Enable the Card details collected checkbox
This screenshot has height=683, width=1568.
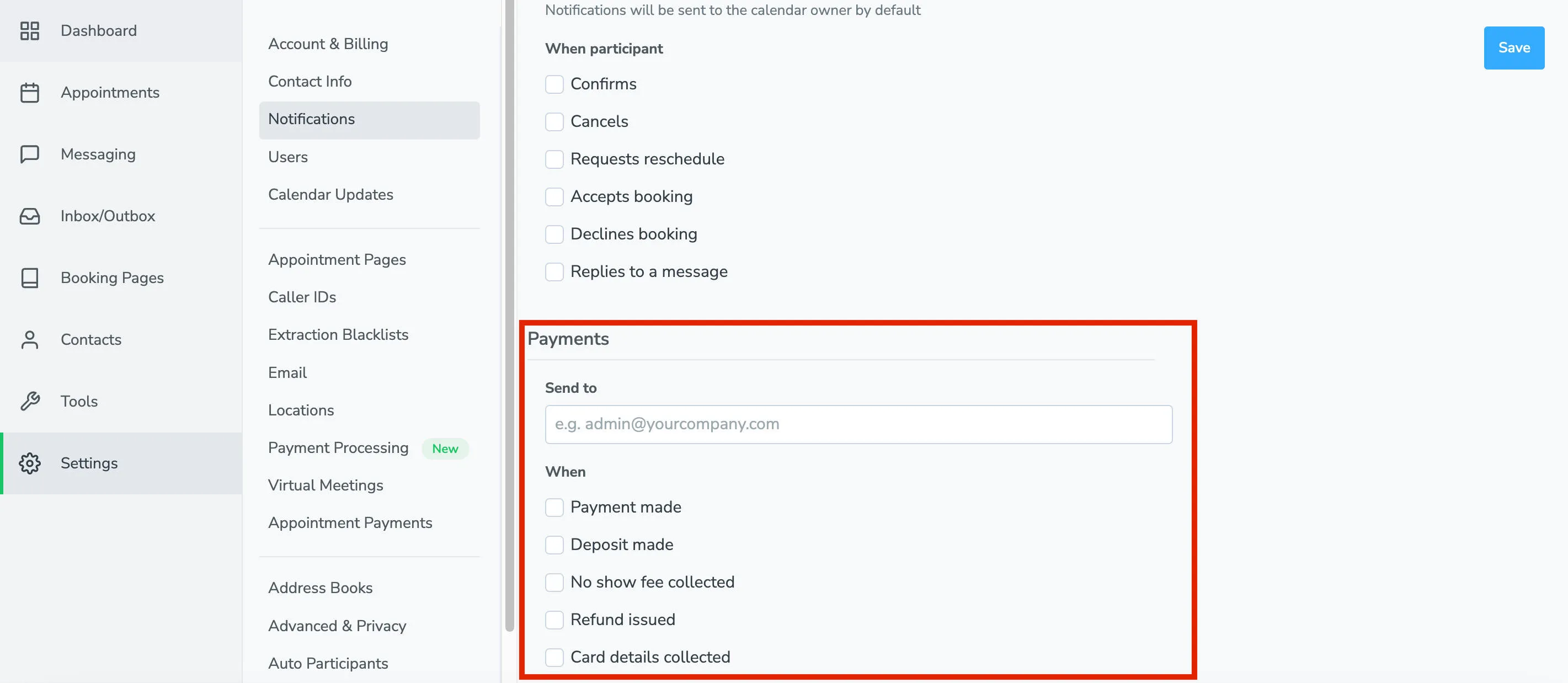(554, 658)
